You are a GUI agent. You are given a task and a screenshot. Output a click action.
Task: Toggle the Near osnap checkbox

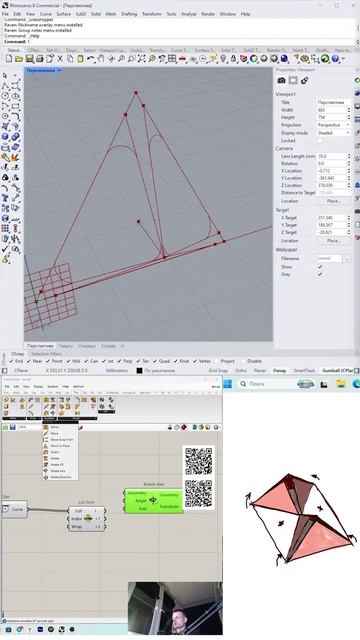pyautogui.click(x=29, y=361)
